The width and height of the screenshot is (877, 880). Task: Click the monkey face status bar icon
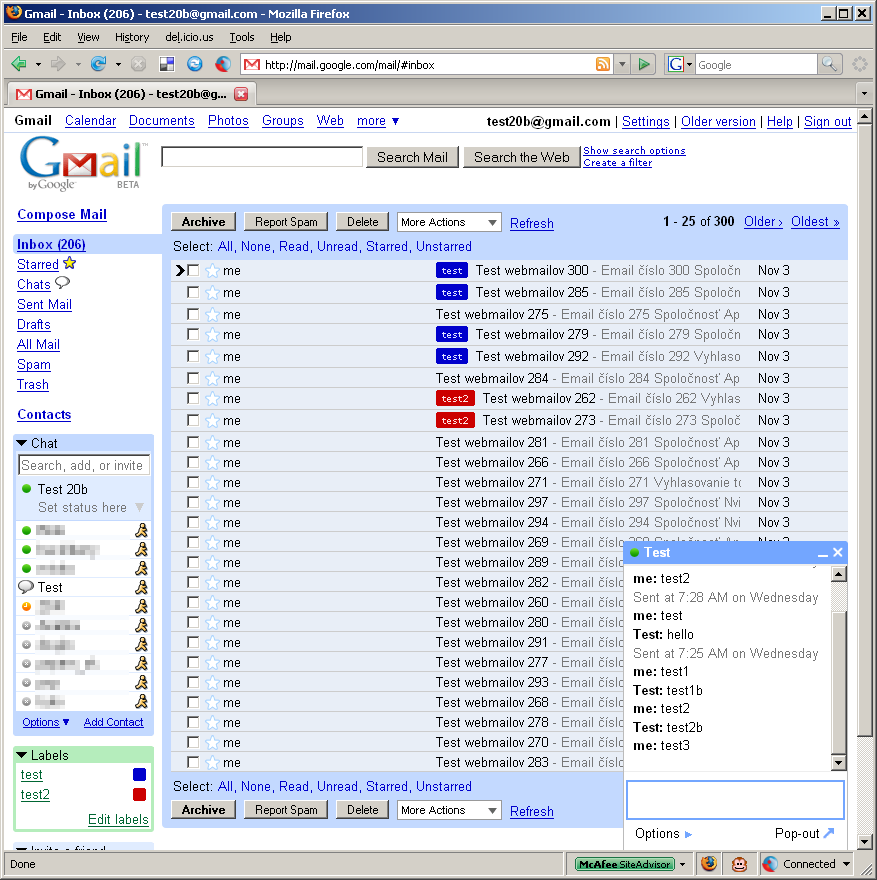tap(740, 864)
